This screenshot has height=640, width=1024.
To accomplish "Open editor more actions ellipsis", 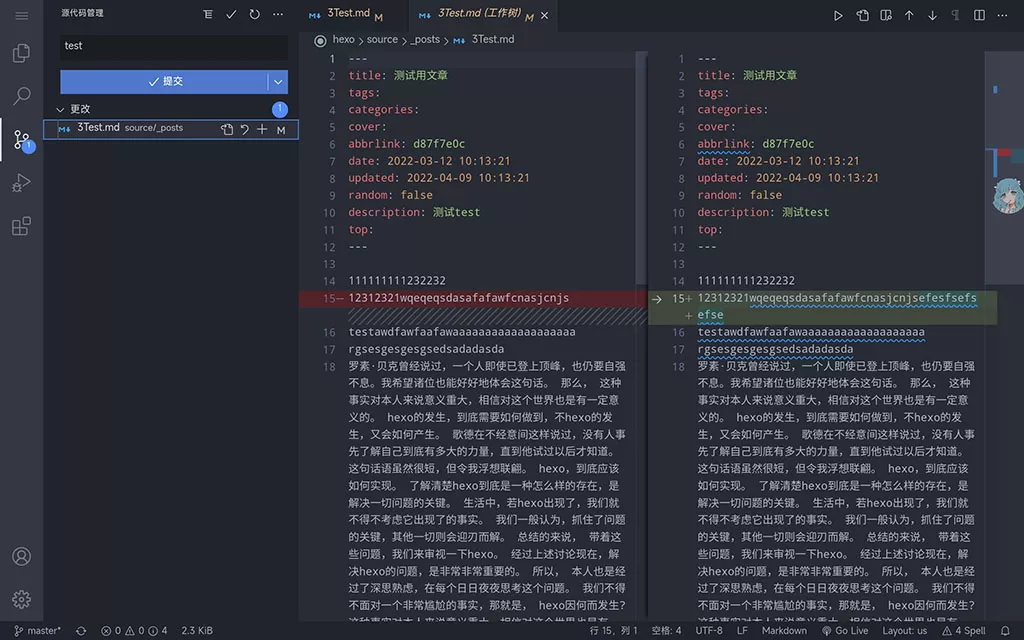I will (x=1002, y=15).
